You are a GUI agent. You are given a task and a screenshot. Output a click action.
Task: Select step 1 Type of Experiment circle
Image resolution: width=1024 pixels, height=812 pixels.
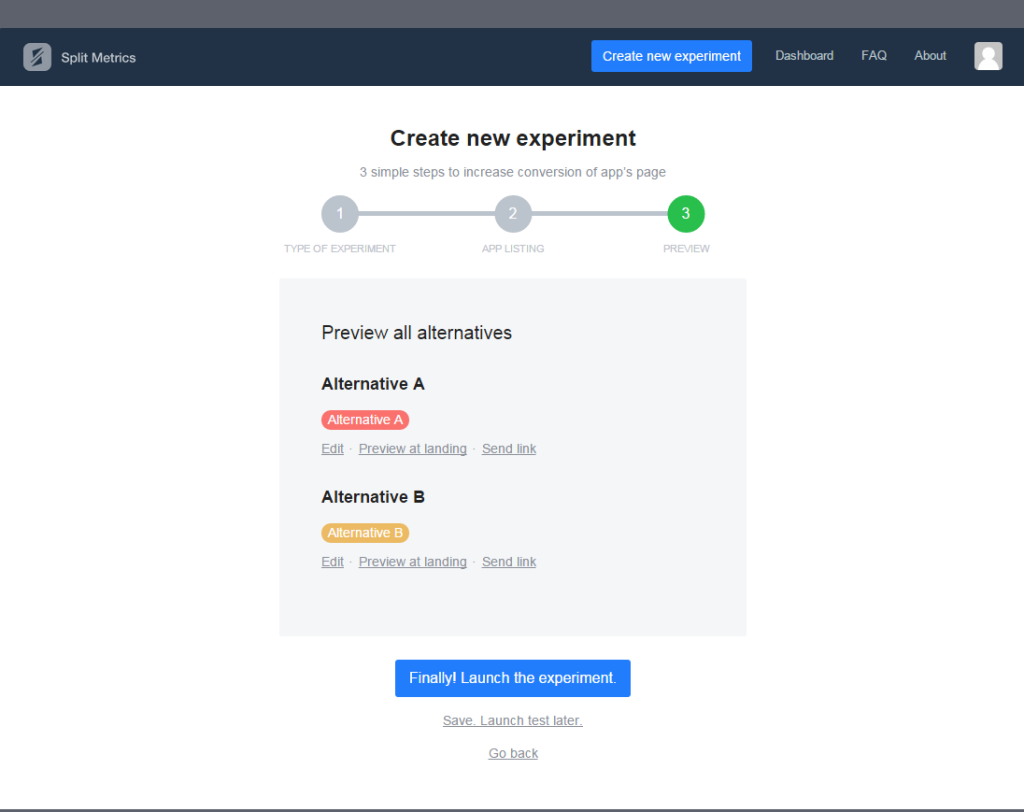coord(340,213)
